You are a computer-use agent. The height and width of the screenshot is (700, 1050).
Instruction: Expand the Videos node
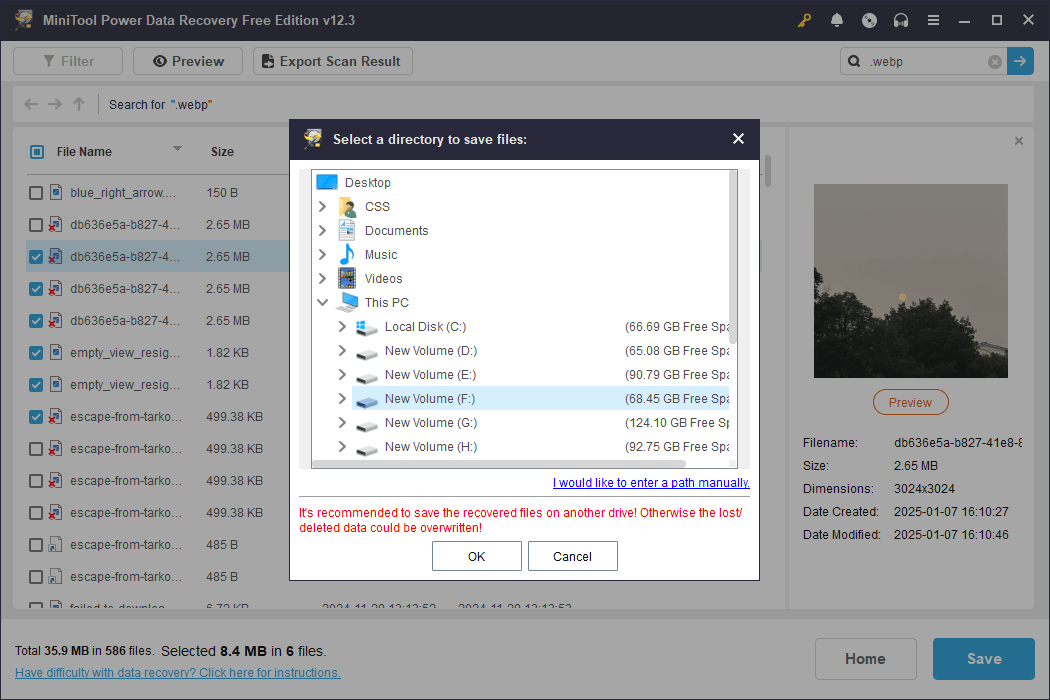pyautogui.click(x=323, y=279)
